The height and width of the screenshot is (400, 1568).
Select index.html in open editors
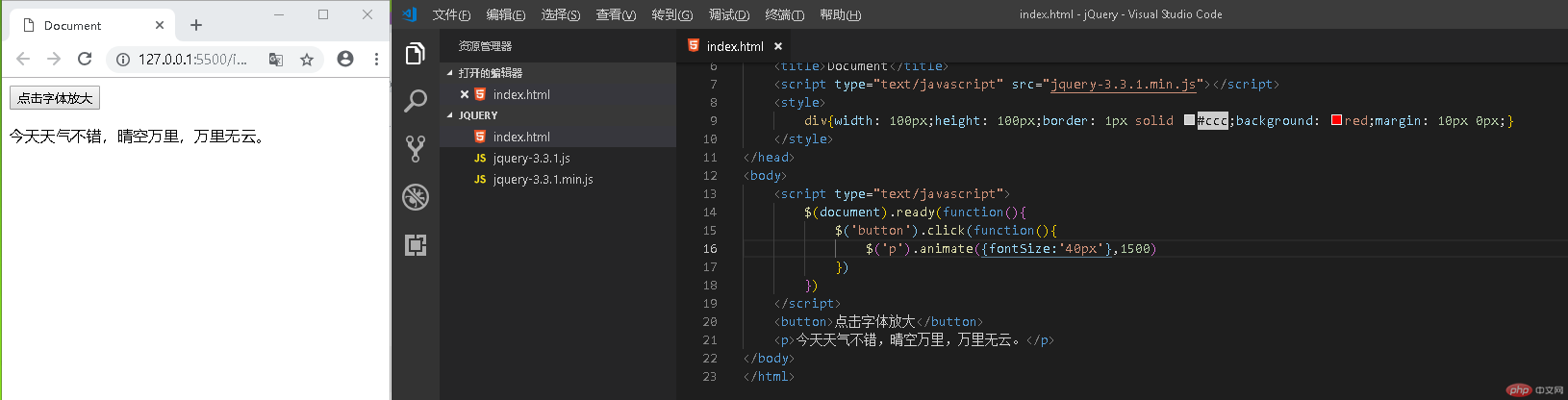tap(521, 95)
